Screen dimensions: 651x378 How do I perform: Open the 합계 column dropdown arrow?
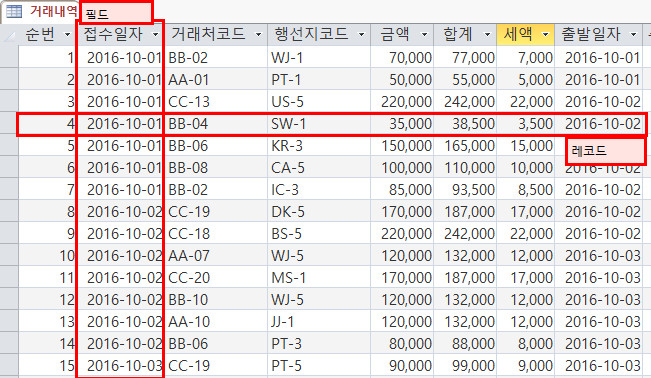coord(487,35)
